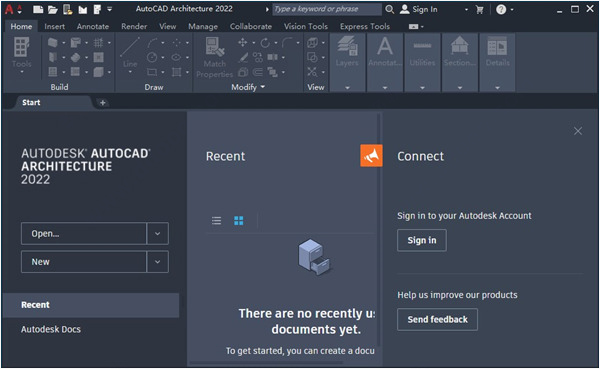Open the Customize Quick Access Toolbar dropdown
The image size is (600, 369).
[x=109, y=9]
